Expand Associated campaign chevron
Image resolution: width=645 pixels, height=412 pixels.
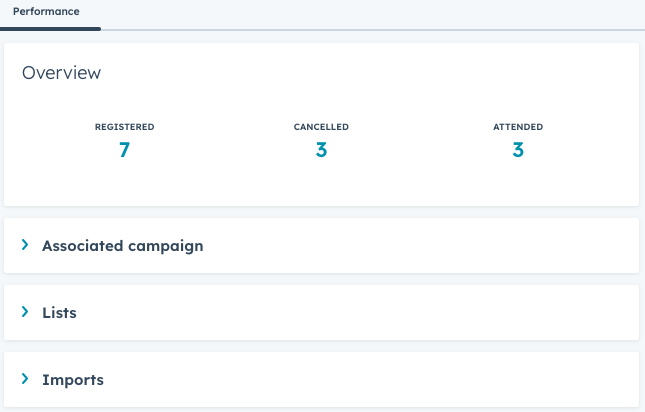pos(25,245)
